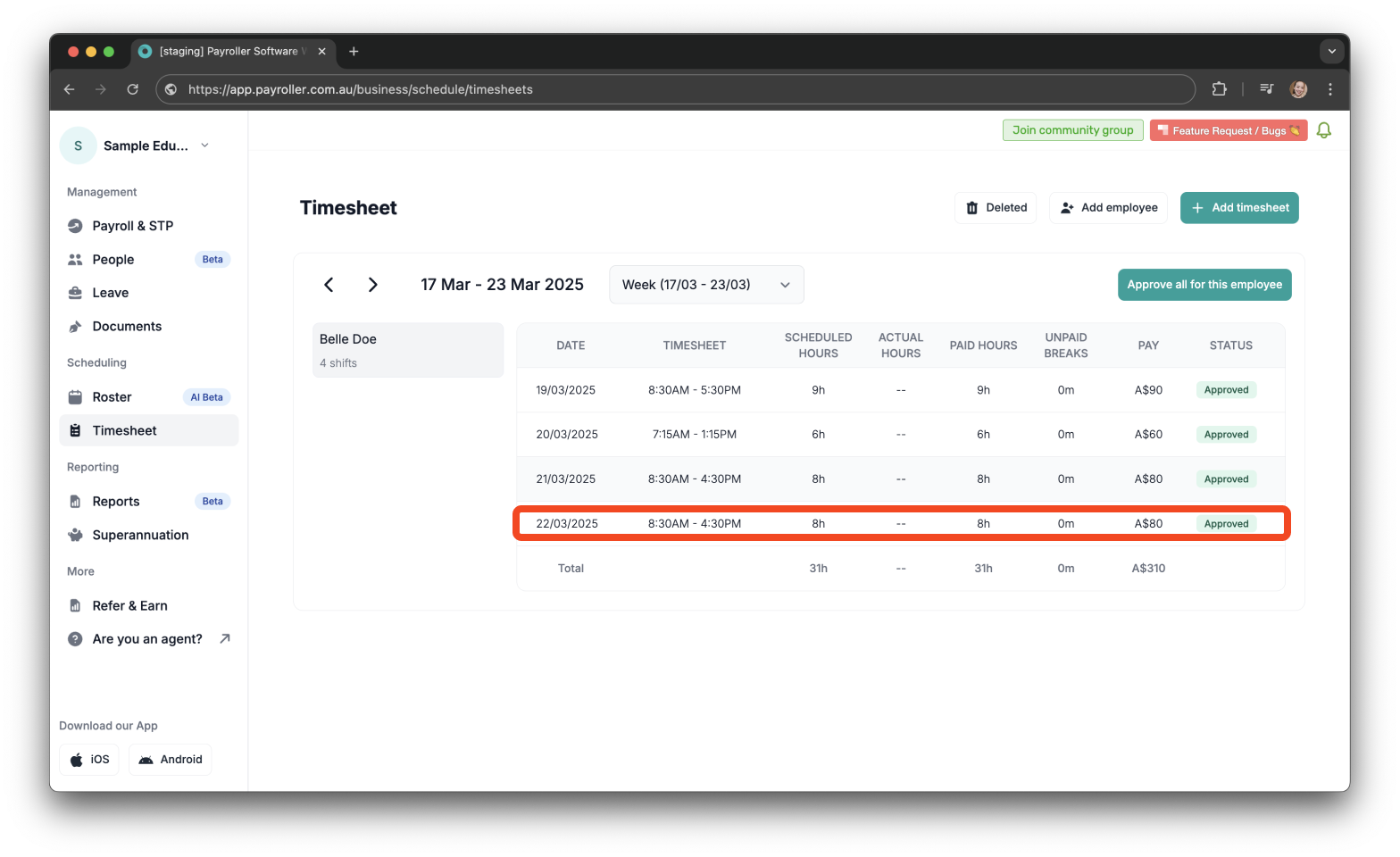Approve all for this employee
1400x857 pixels.
(1204, 285)
